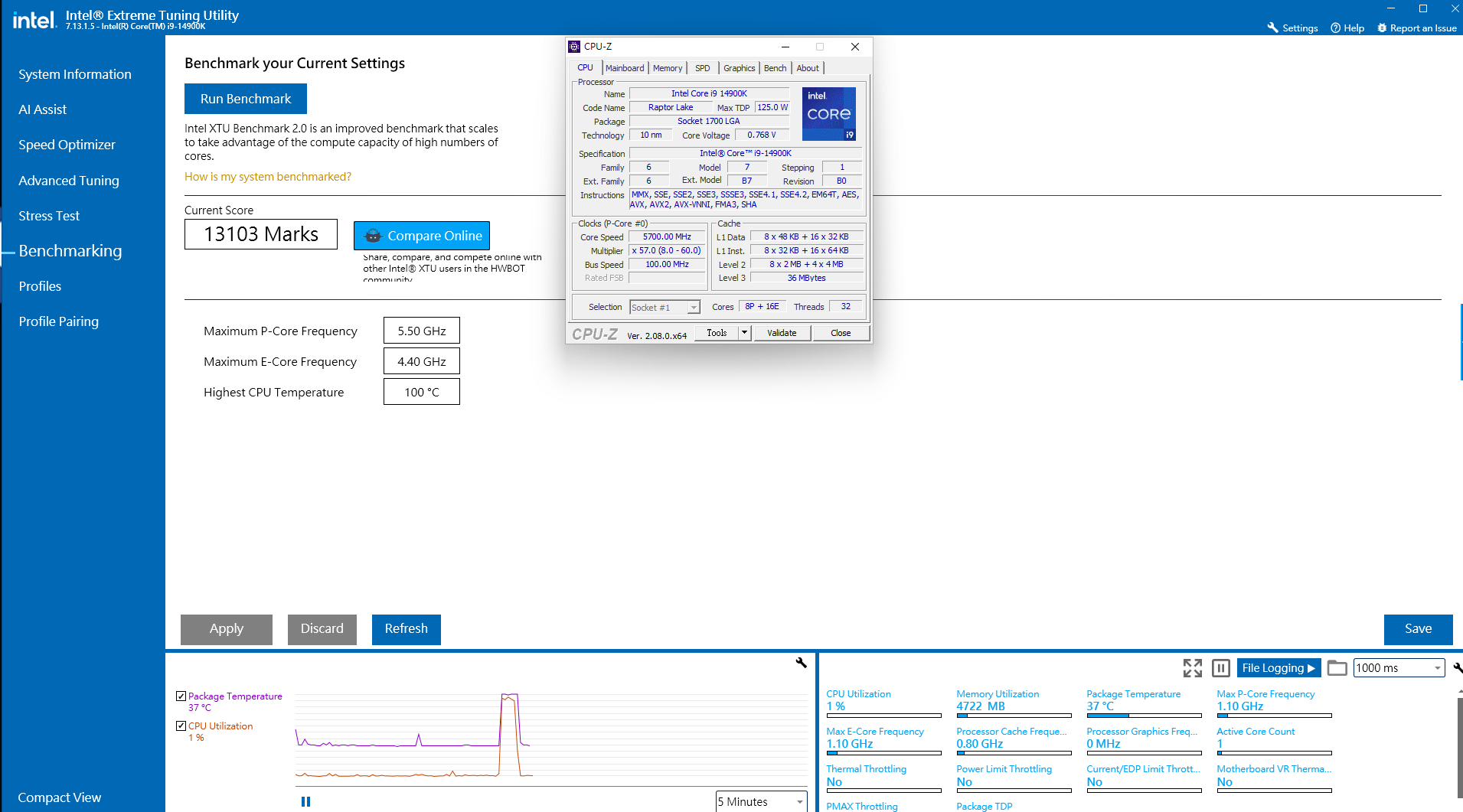
Task: Click the 13103 Marks score box
Action: pyautogui.click(x=261, y=234)
